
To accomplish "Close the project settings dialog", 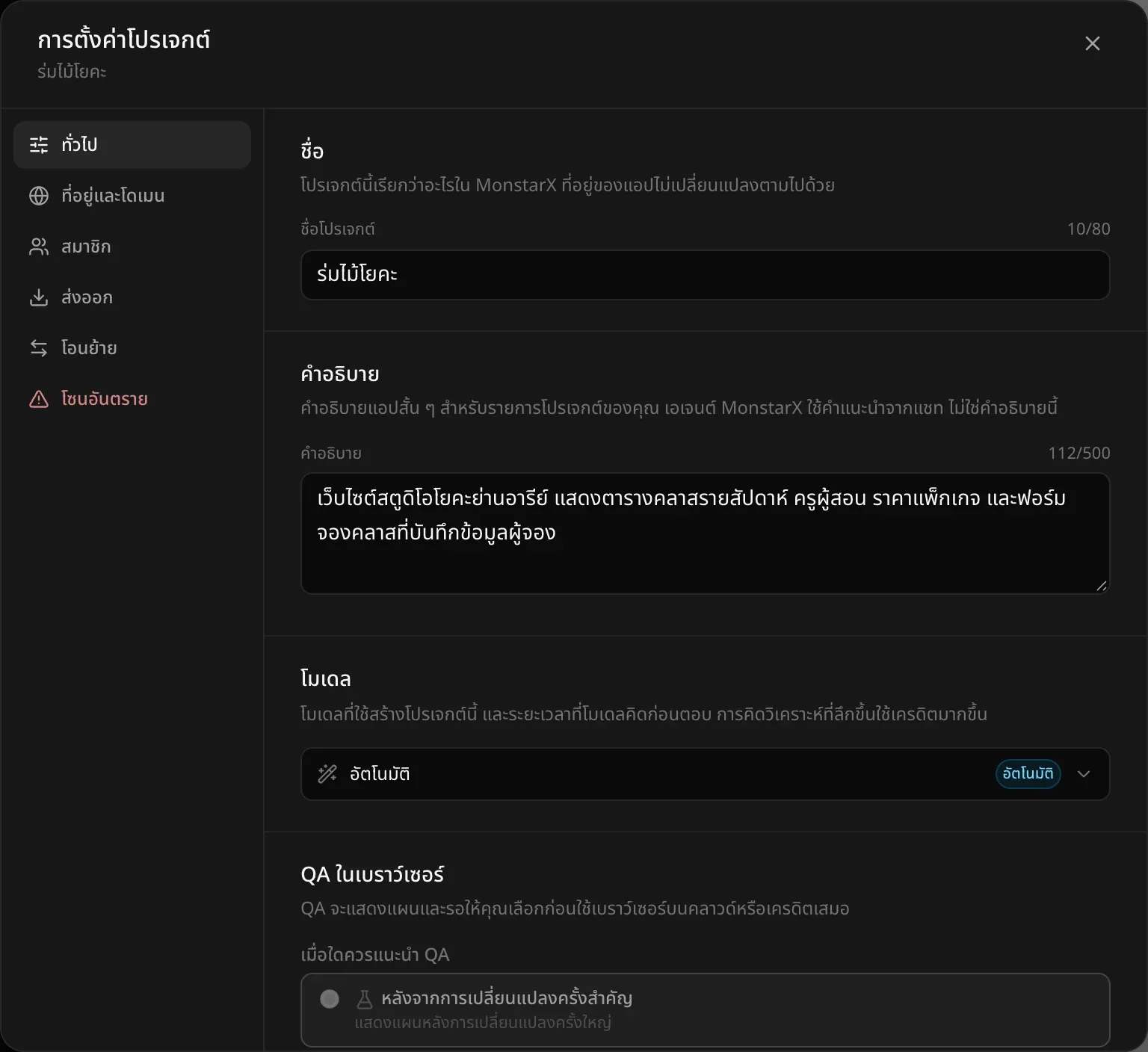I will point(1093,43).
